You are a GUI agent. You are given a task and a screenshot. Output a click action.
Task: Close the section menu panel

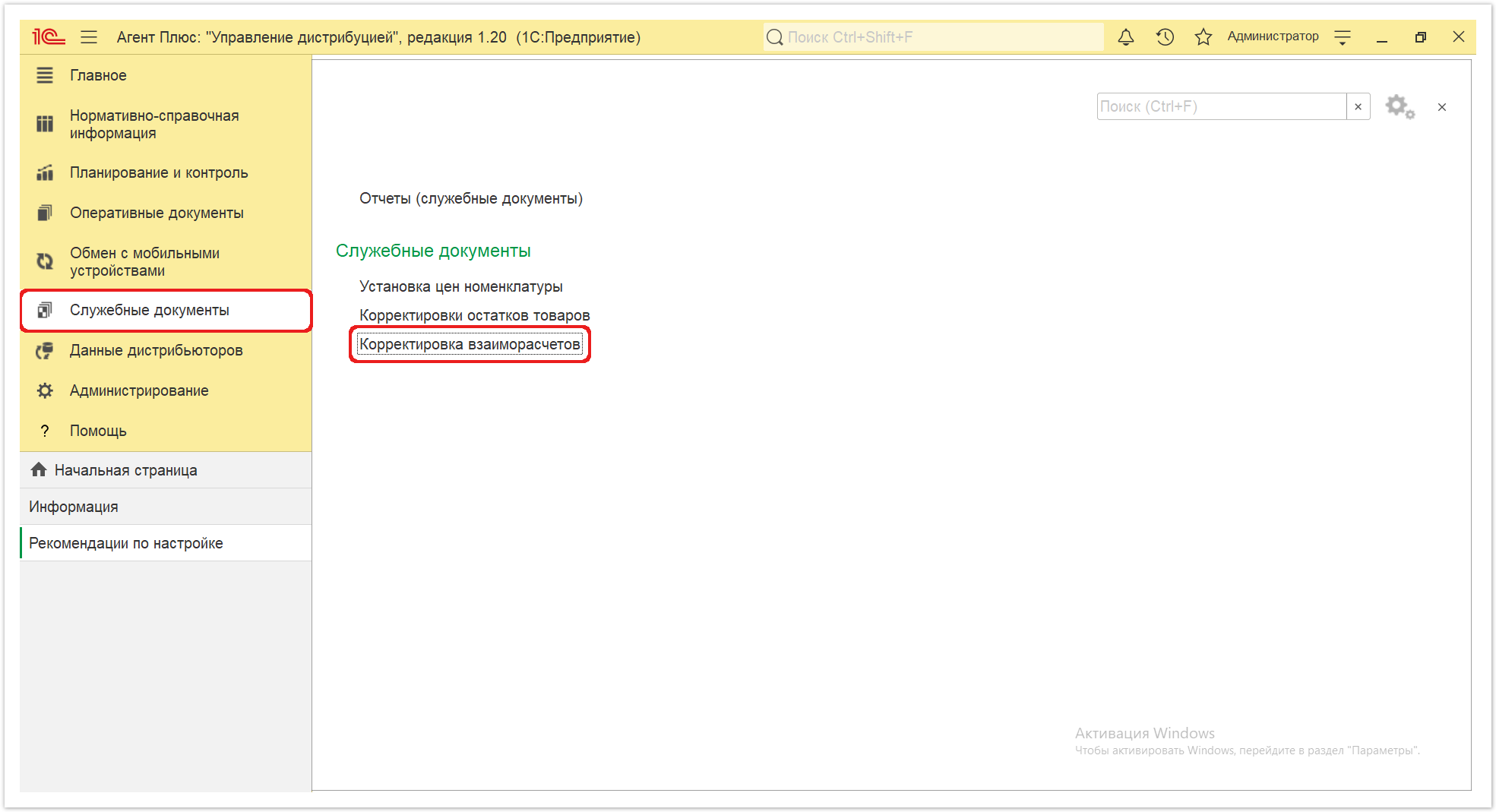(x=1442, y=107)
